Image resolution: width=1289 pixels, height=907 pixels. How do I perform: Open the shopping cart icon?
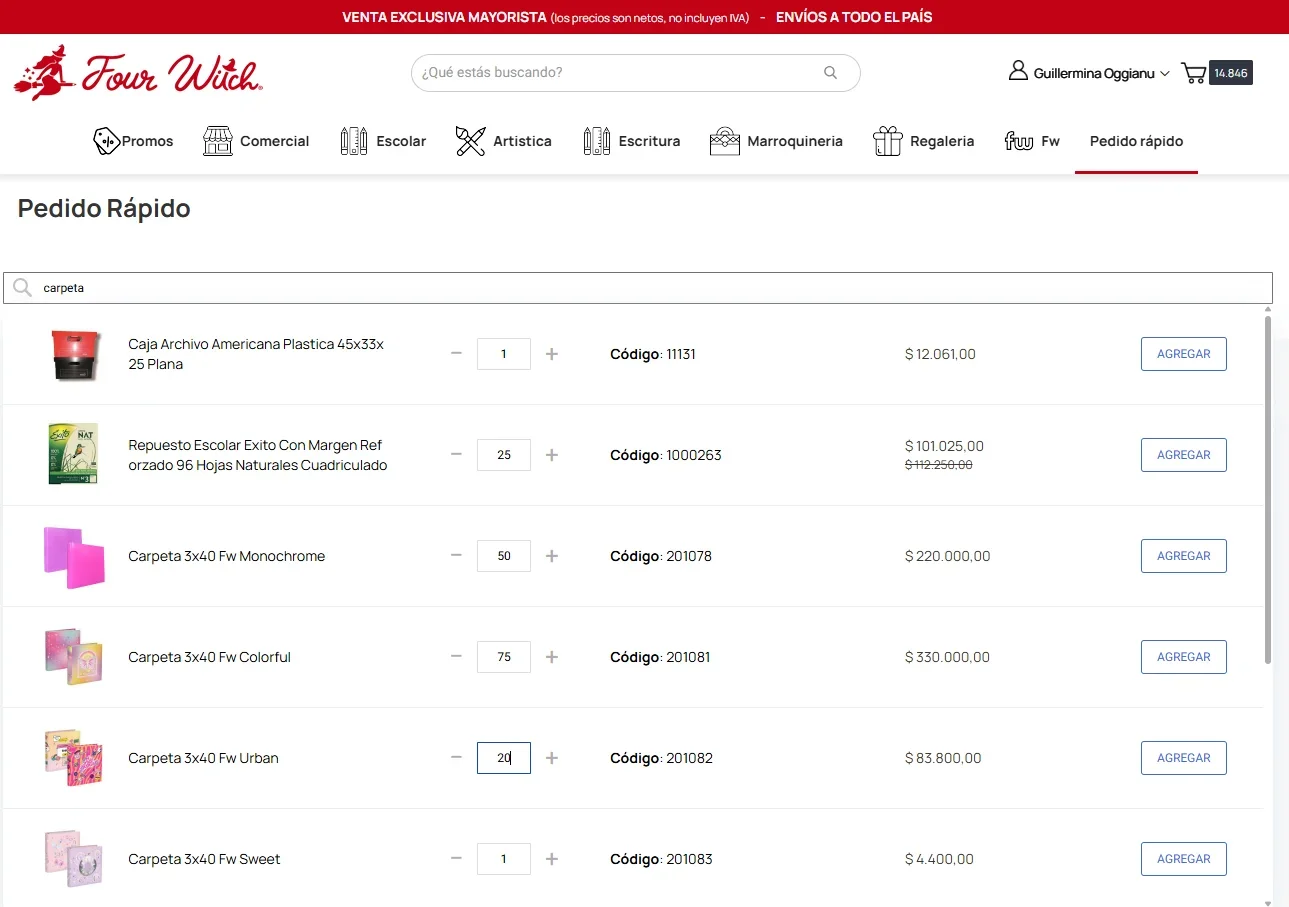tap(1193, 73)
